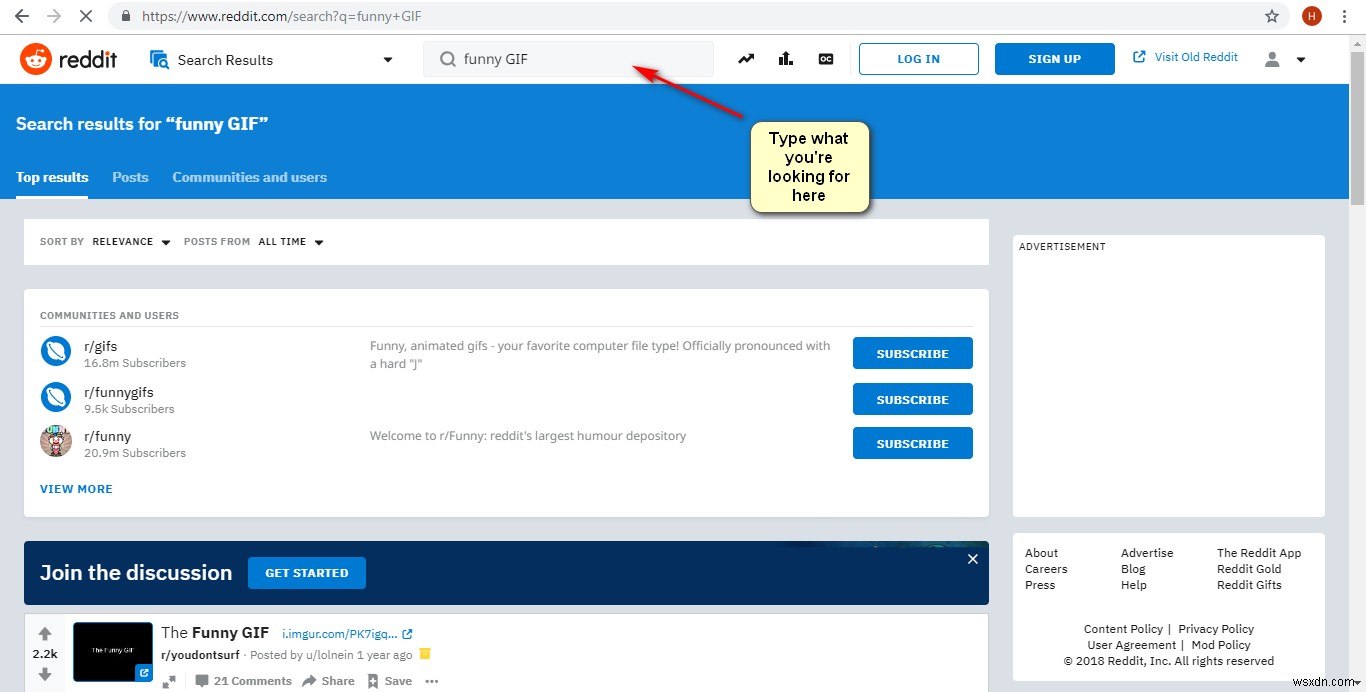The height and width of the screenshot is (692, 1366).
Task: Subscribe to r/funnygifs
Action: pyautogui.click(x=912, y=399)
